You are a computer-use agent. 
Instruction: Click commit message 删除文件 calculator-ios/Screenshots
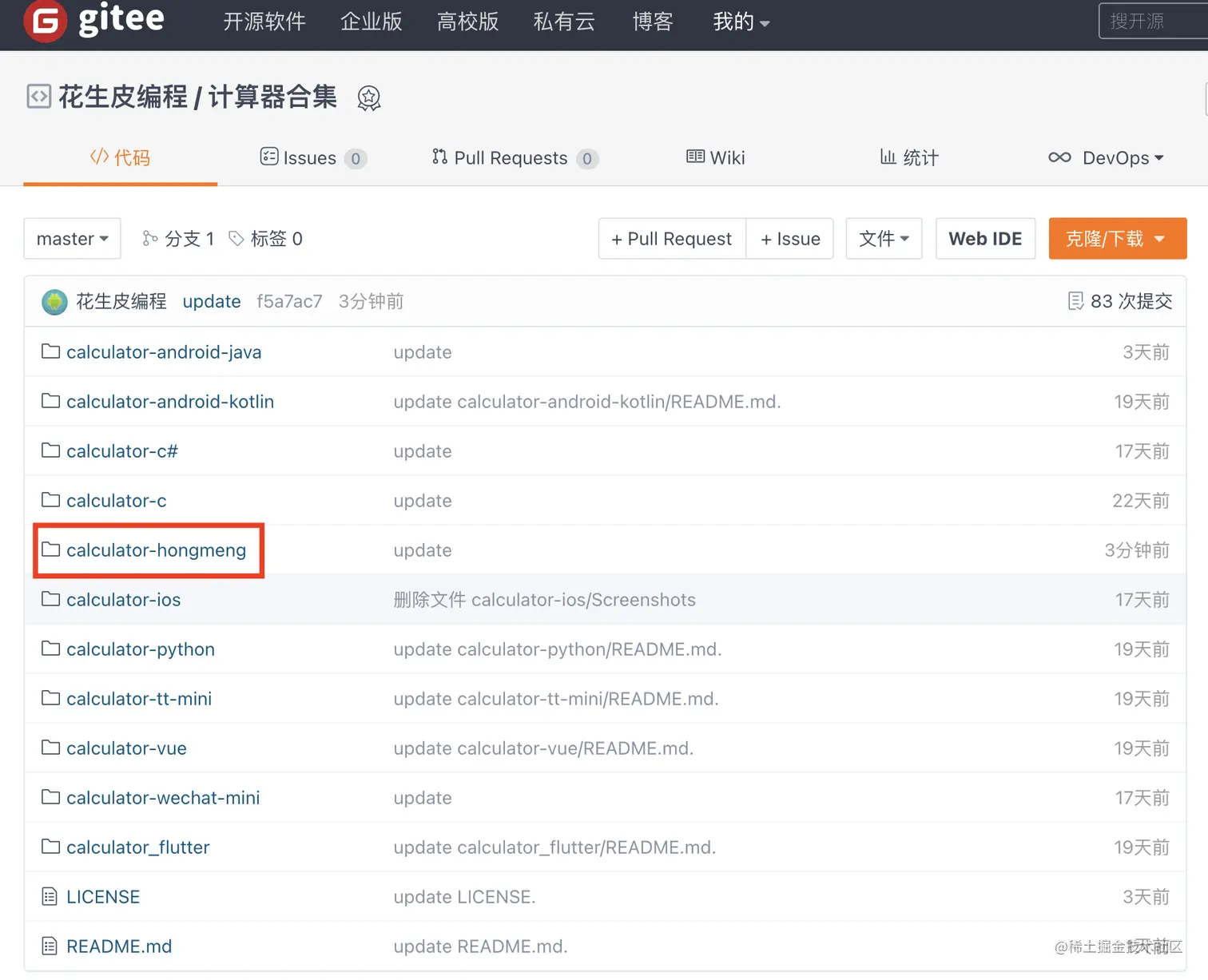pos(544,600)
